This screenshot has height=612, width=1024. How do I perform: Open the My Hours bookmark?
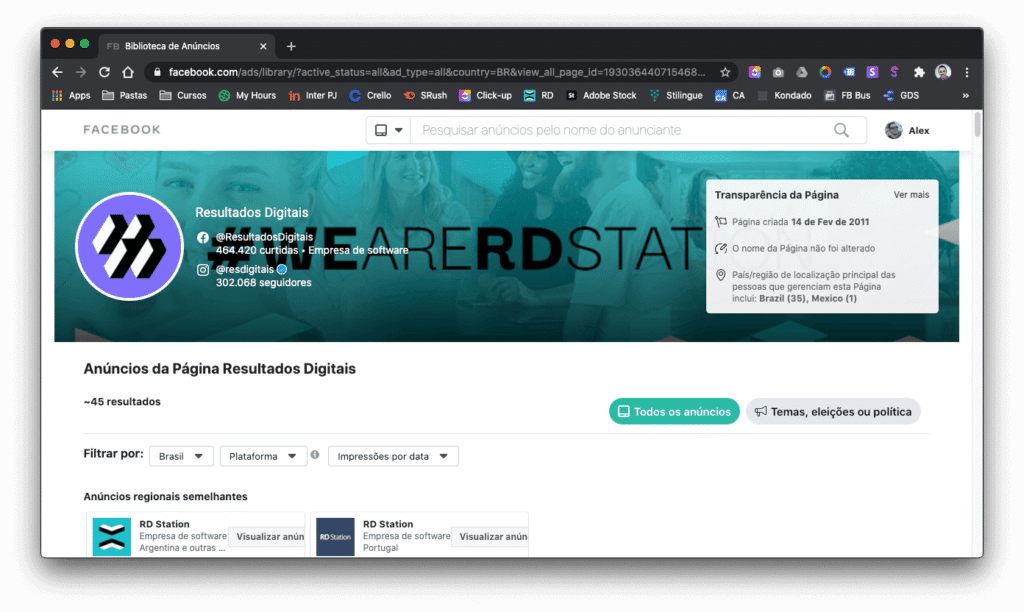pos(248,95)
